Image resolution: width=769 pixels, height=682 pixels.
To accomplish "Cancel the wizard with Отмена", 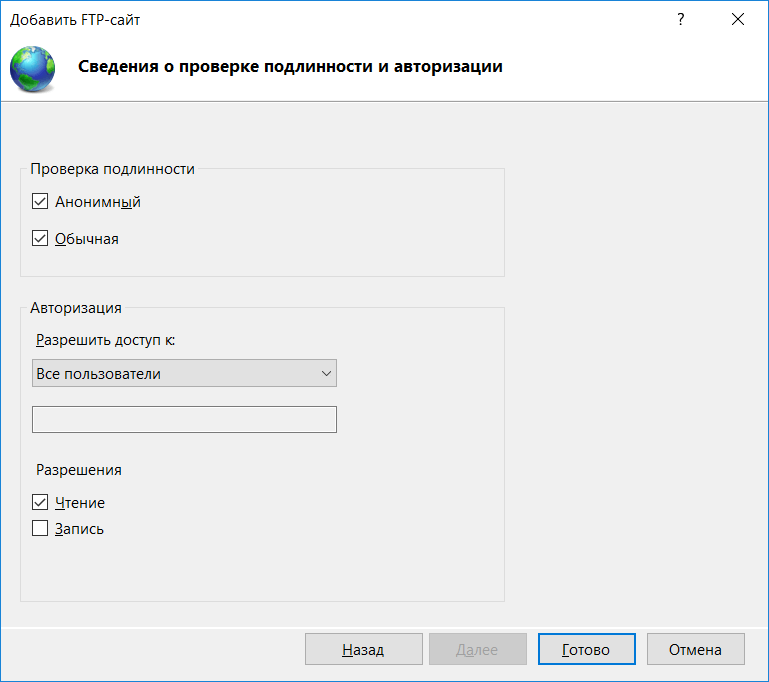I will (695, 649).
